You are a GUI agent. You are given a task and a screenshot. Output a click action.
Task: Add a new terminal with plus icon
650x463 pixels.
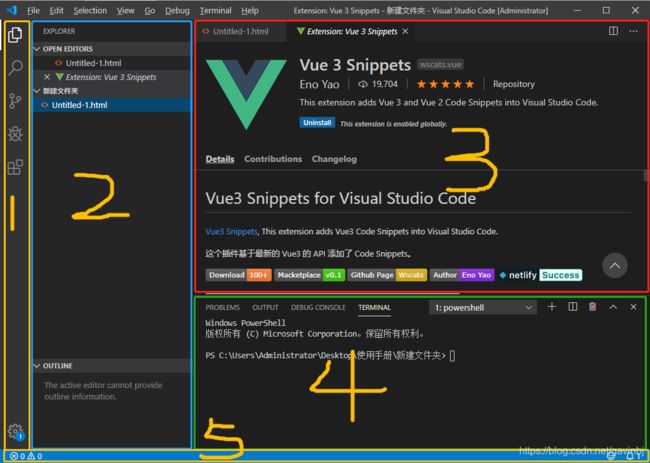(552, 307)
